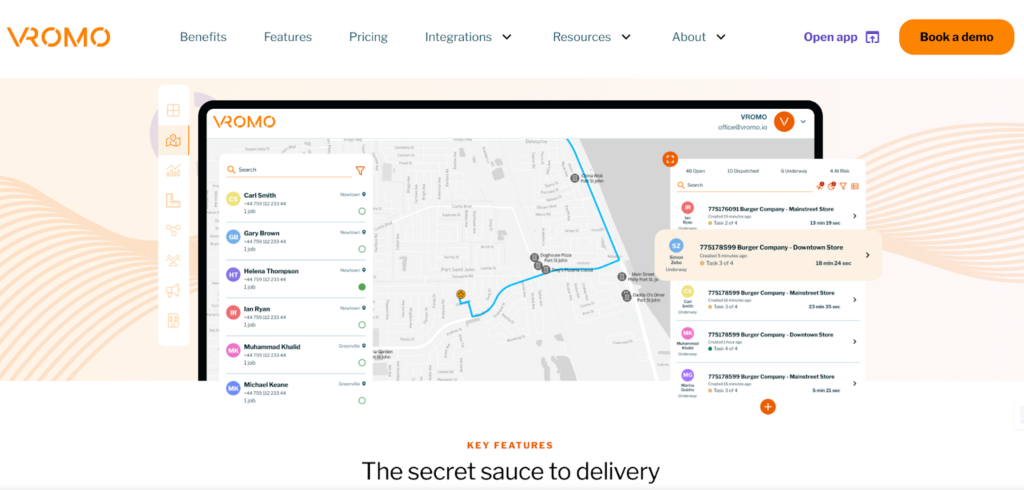Image resolution: width=1024 pixels, height=490 pixels.
Task: Click the ruler icon in sidebar
Action: [x=173, y=200]
